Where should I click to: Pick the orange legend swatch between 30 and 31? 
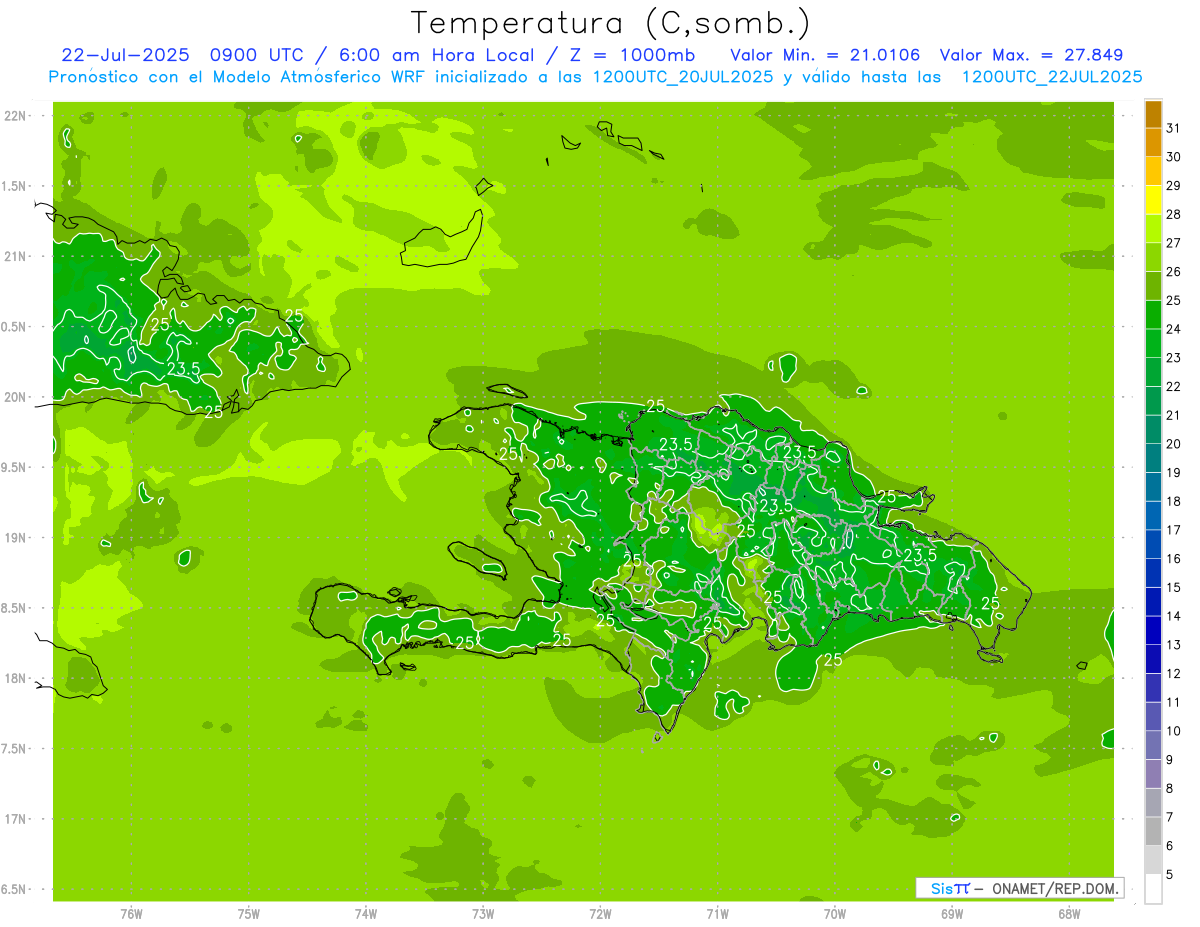1153,143
